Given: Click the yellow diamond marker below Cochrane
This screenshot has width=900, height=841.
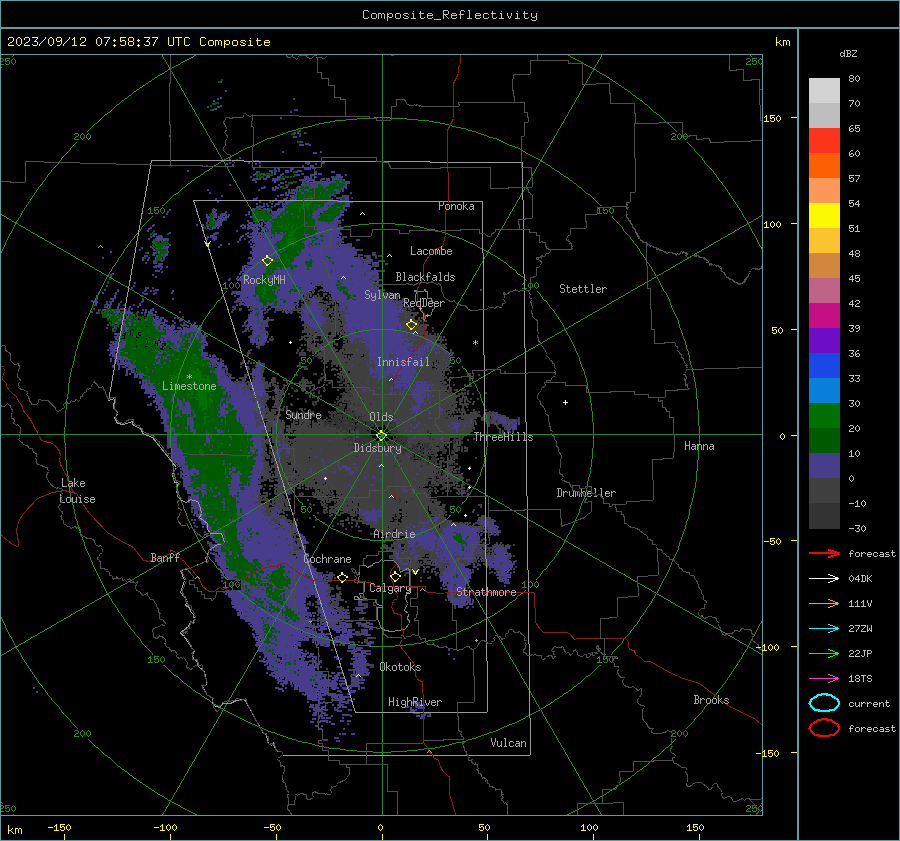Looking at the screenshot, I should 343,577.
